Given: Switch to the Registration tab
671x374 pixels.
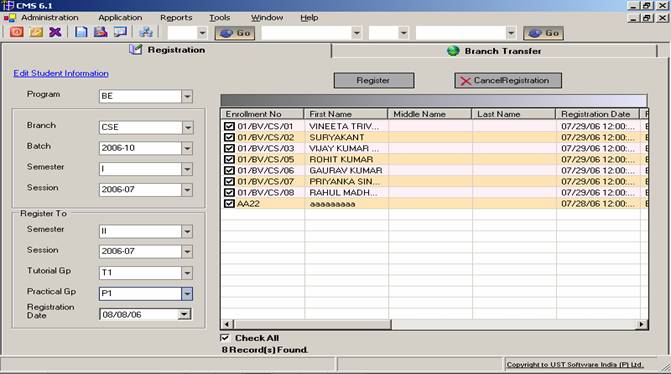Looking at the screenshot, I should (167, 50).
